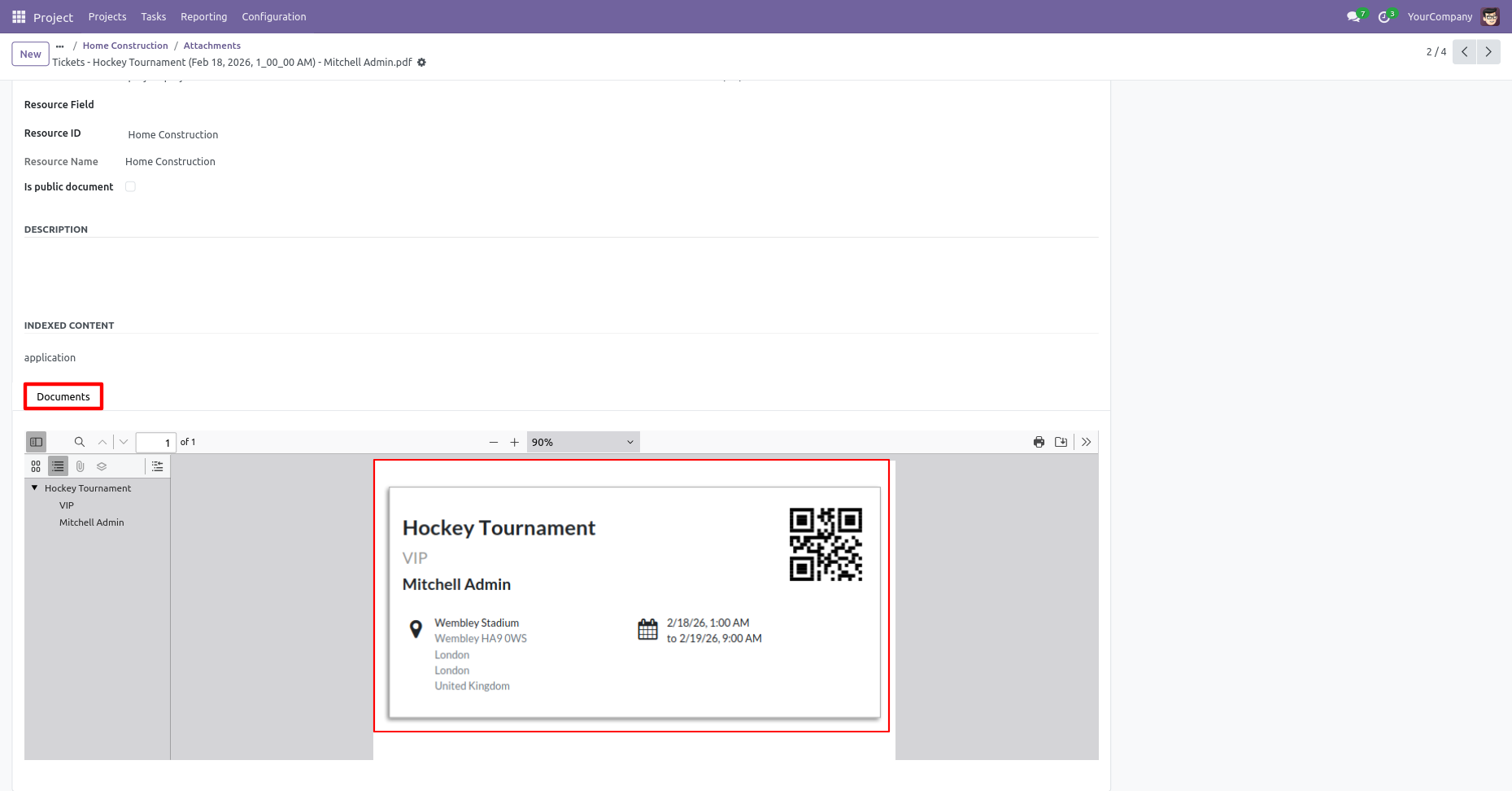Viewport: 1512px width, 791px height.
Task: Click the PDF page number field
Action: [155, 442]
